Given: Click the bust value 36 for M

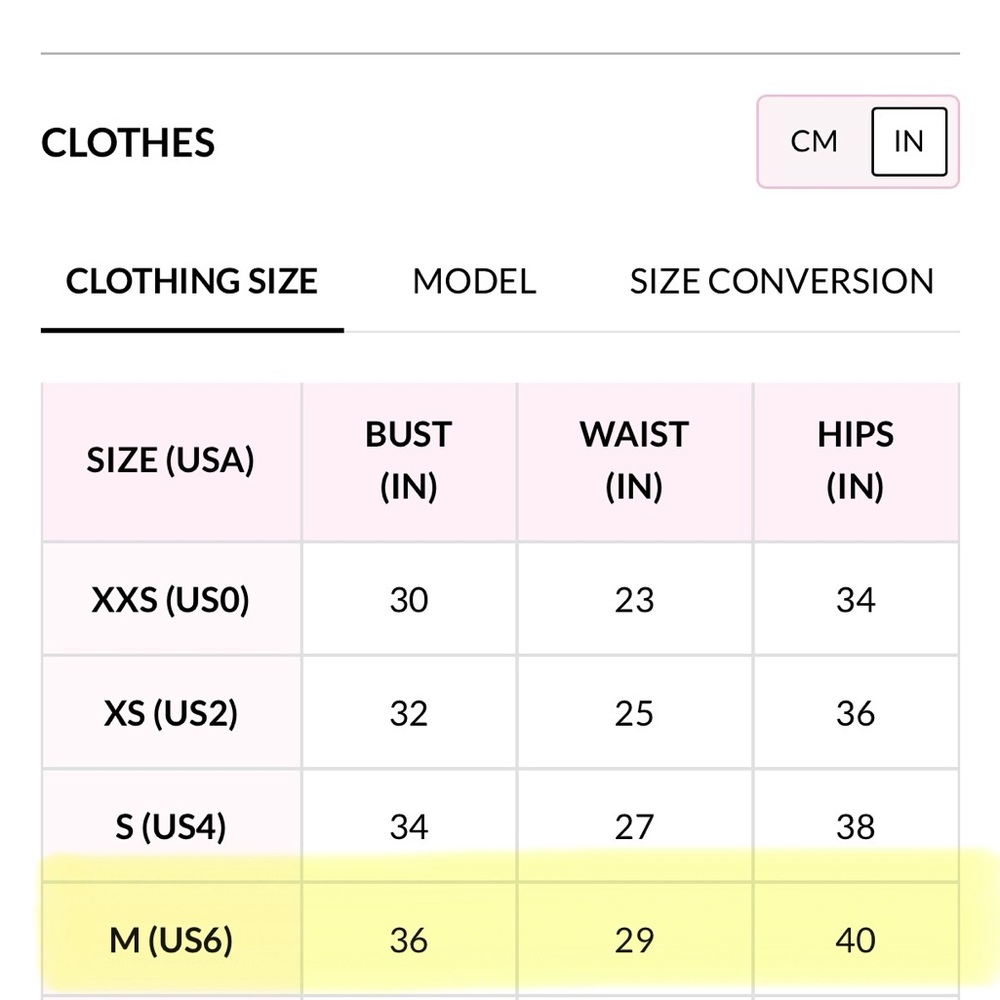Looking at the screenshot, I should click(409, 941).
